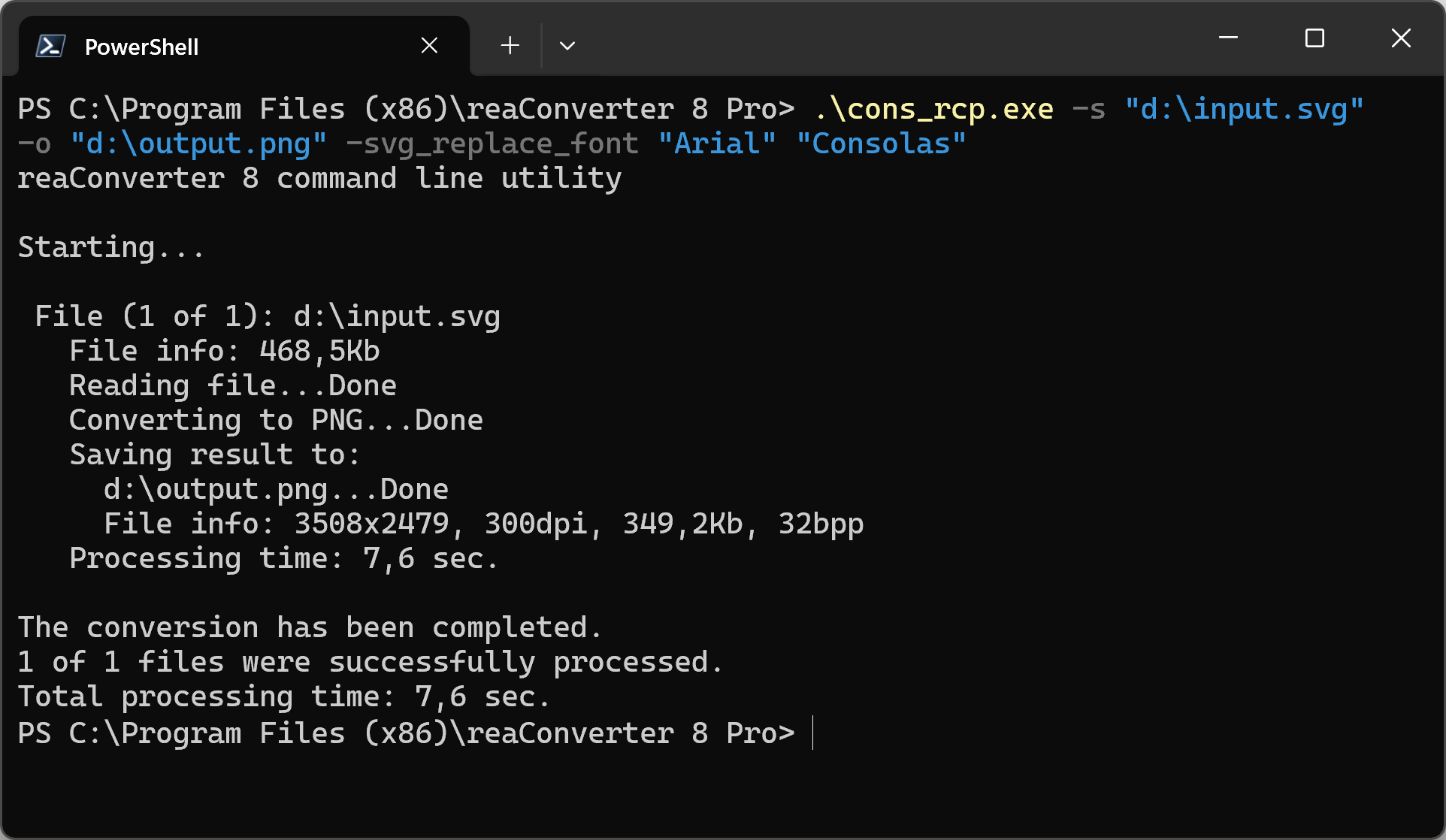Viewport: 1446px width, 840px height.
Task: Maximize the terminal window
Action: [1314, 38]
